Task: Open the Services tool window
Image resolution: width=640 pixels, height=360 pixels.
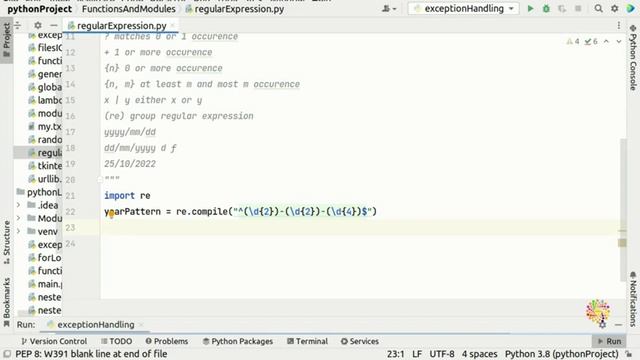Action: 360,341
